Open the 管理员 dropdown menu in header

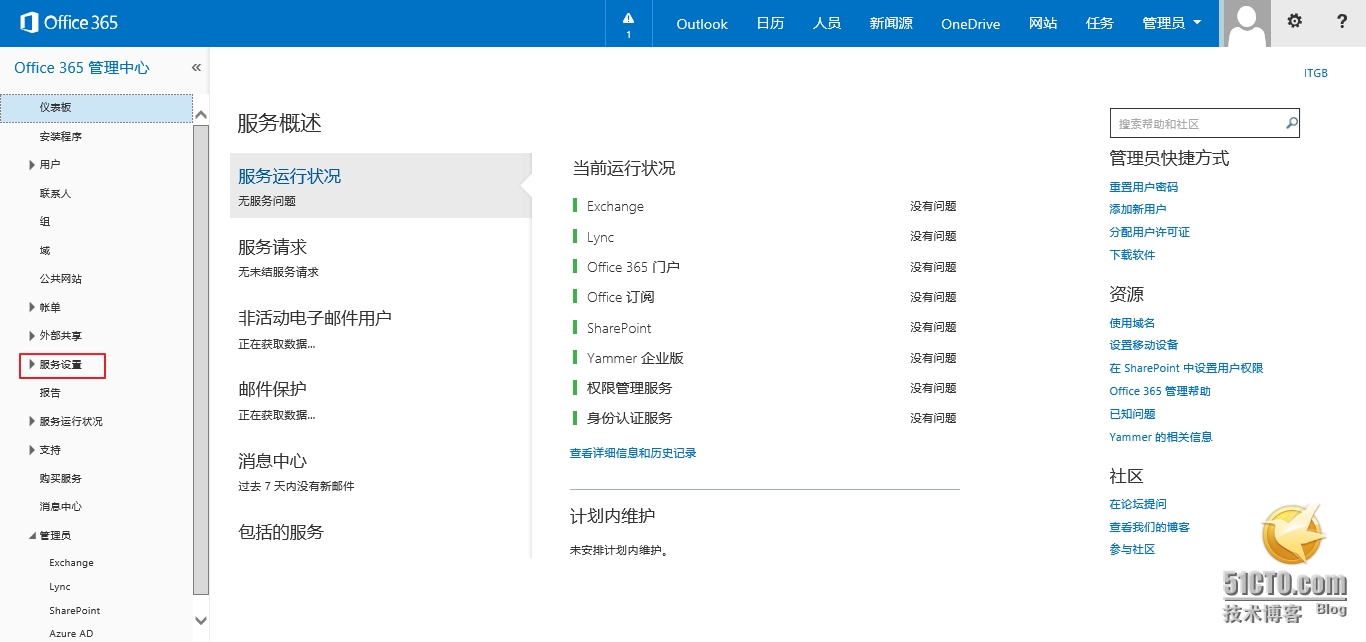(1172, 24)
